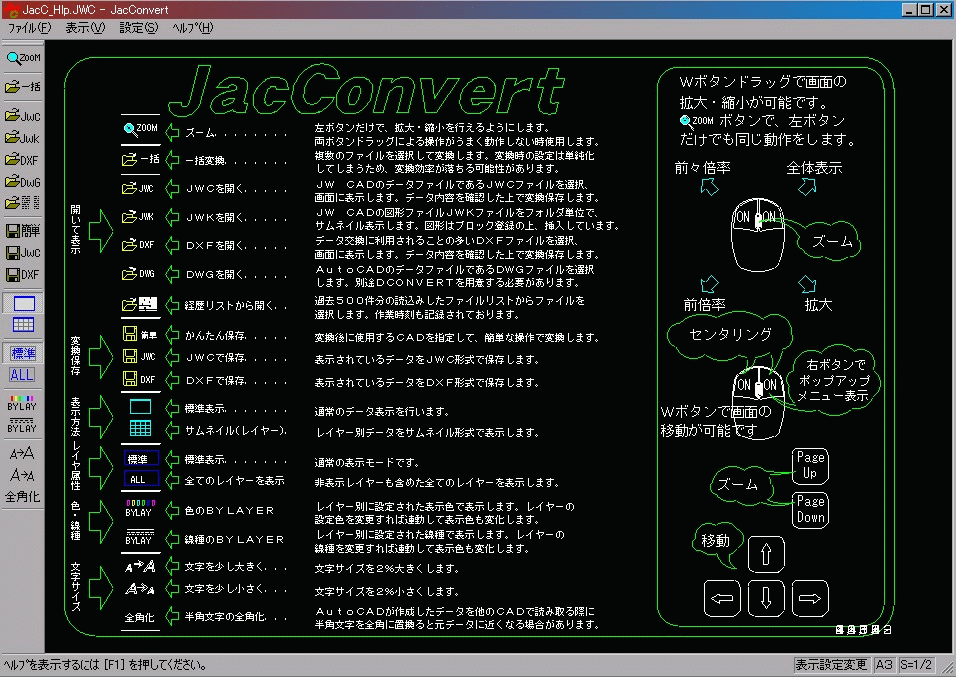Screen dimensions: 956x677
Task: Click the 一括 batch convert toolbar icon
Action: tap(23, 87)
